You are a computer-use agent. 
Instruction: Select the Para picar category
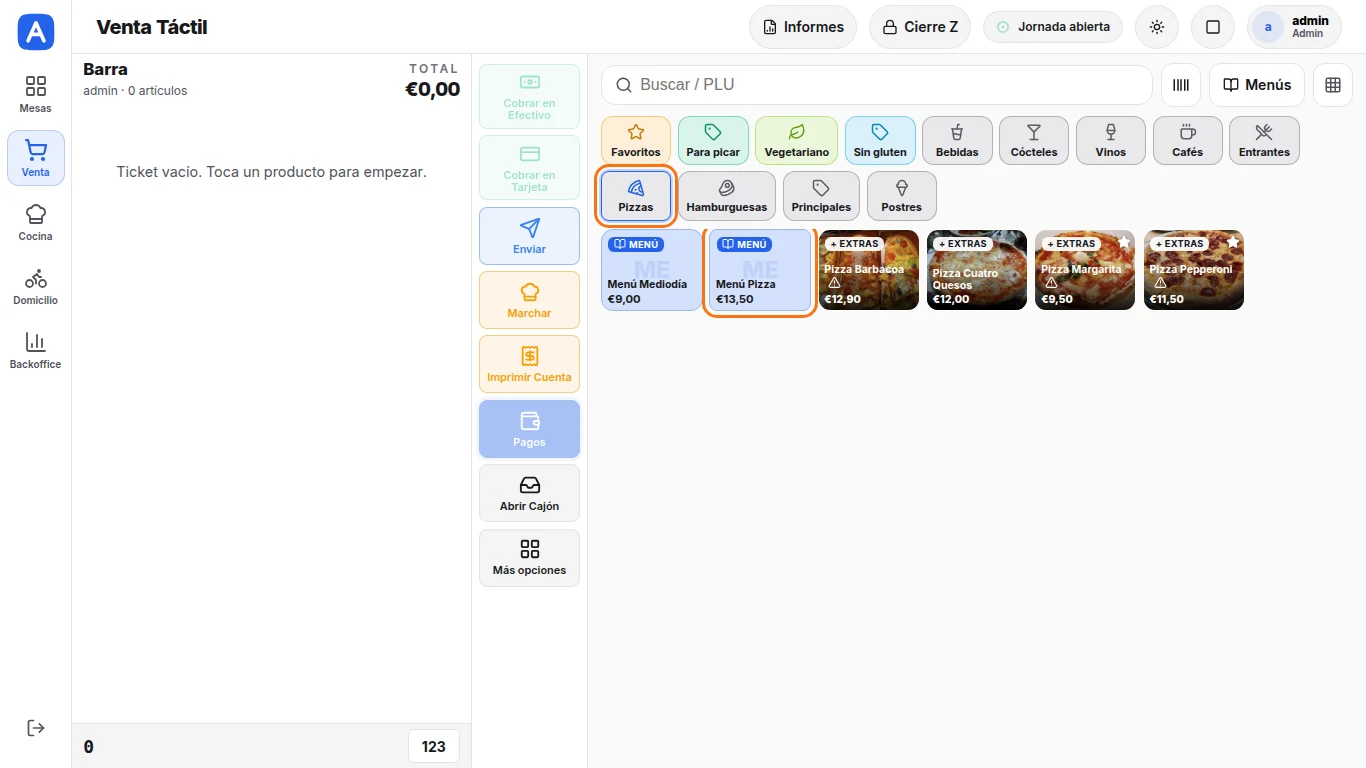coord(713,140)
